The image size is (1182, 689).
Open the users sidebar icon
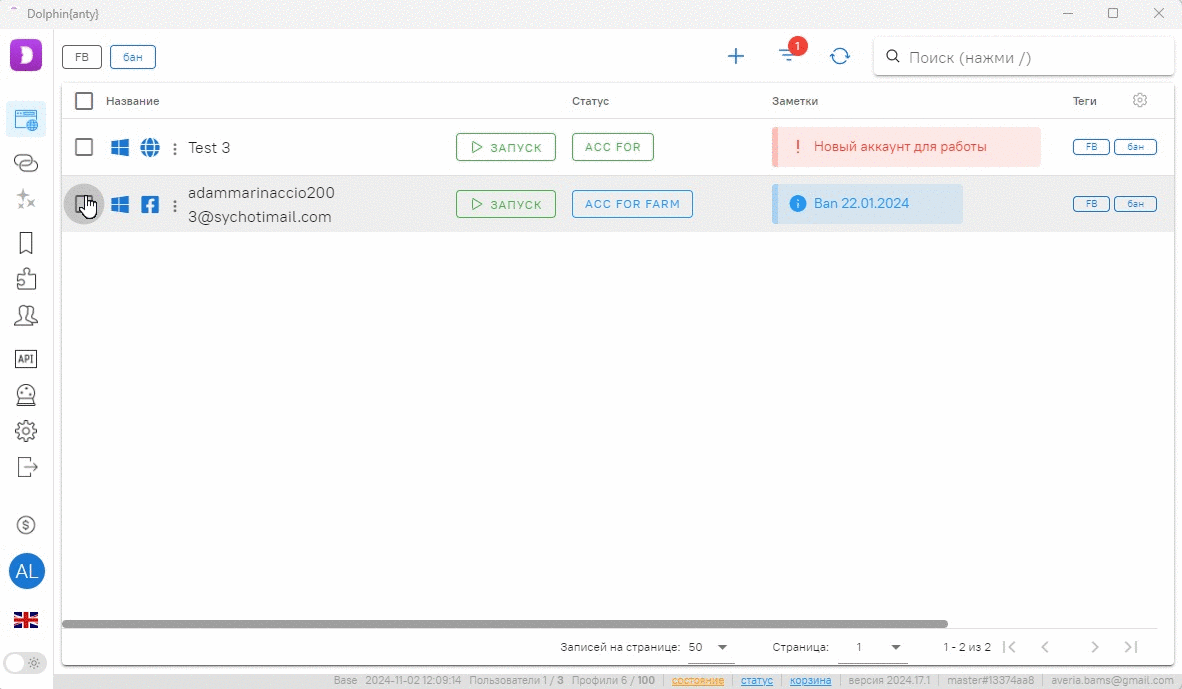point(26,316)
